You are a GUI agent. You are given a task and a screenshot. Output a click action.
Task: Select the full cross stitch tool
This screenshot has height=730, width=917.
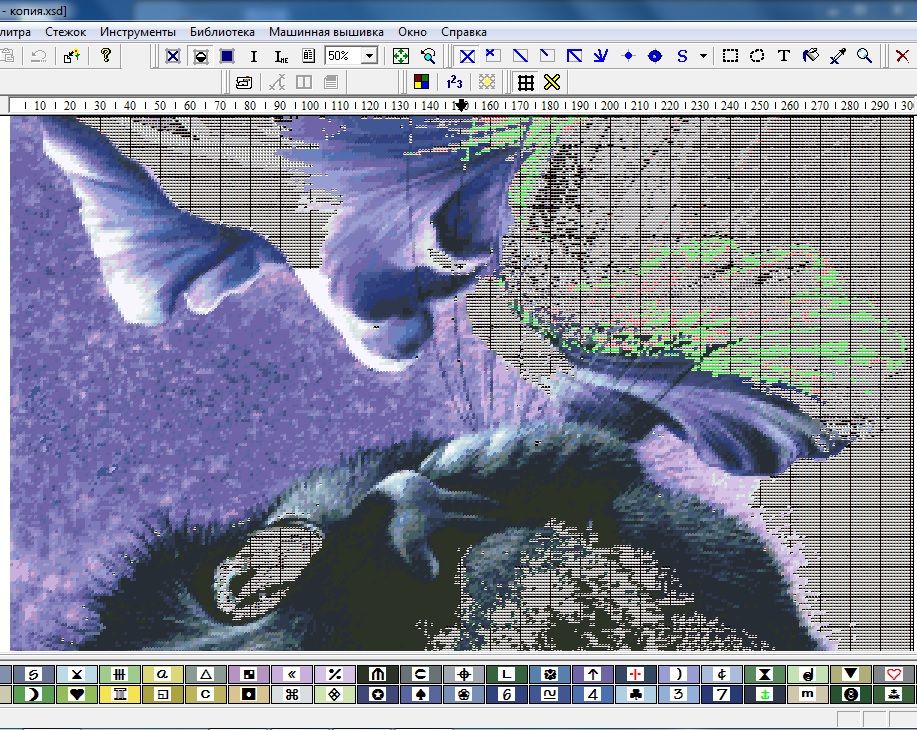point(466,56)
